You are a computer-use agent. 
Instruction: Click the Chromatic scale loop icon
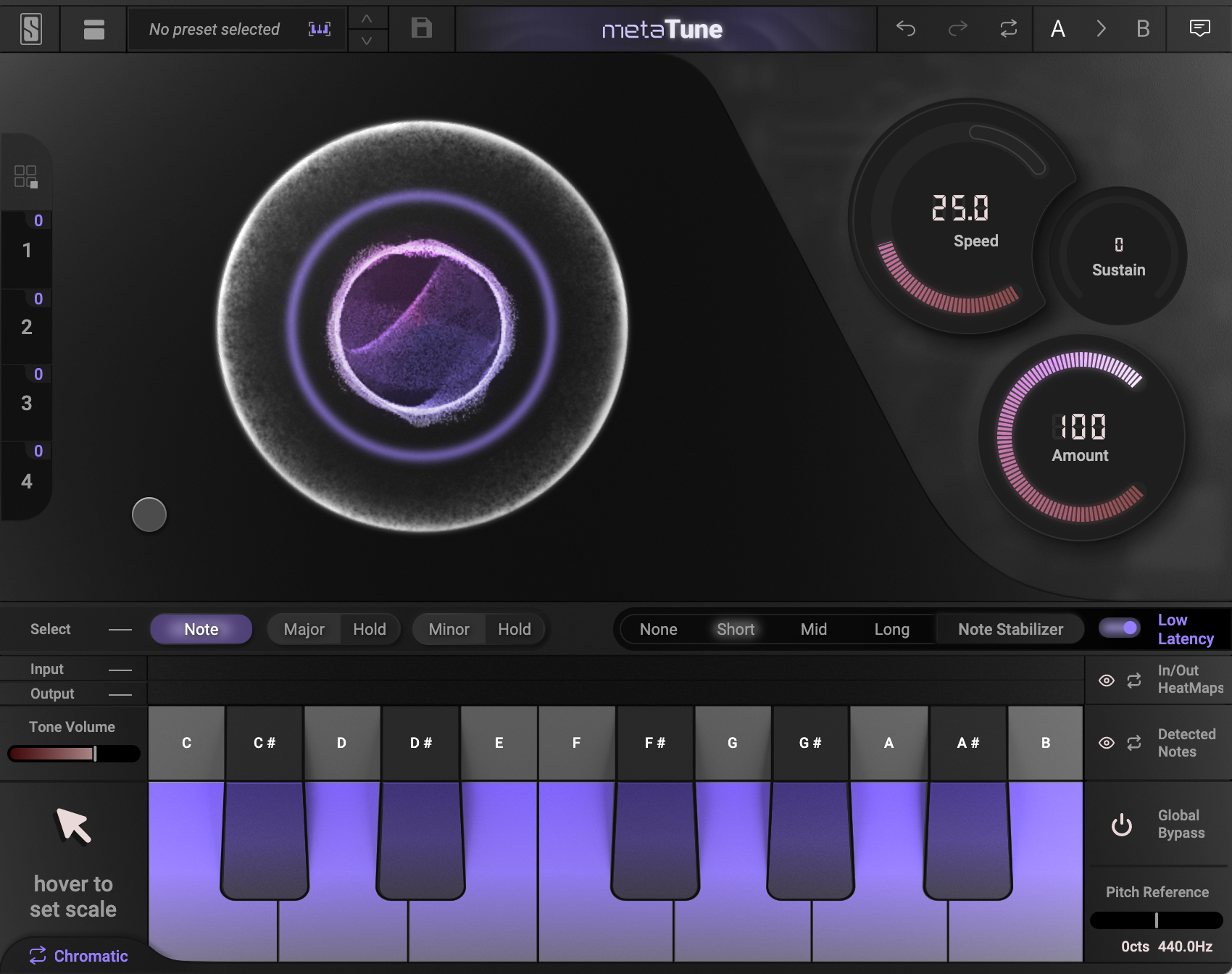38,955
